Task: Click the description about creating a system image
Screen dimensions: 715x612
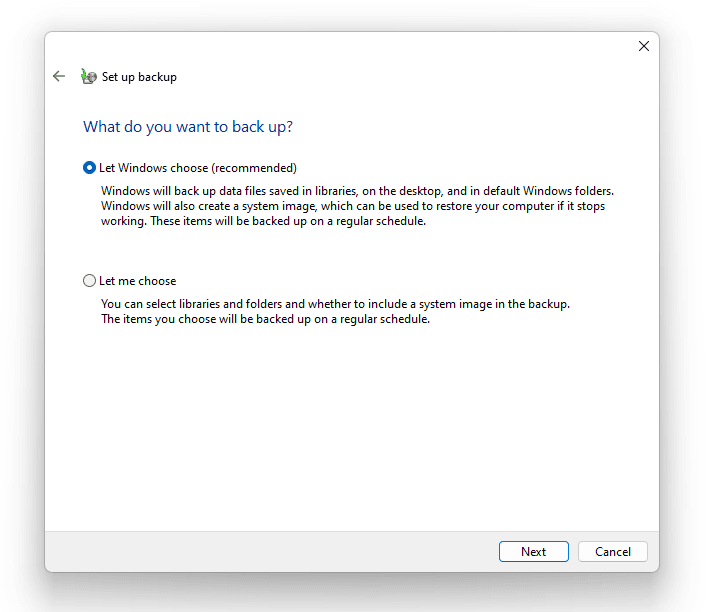Action: (x=357, y=206)
